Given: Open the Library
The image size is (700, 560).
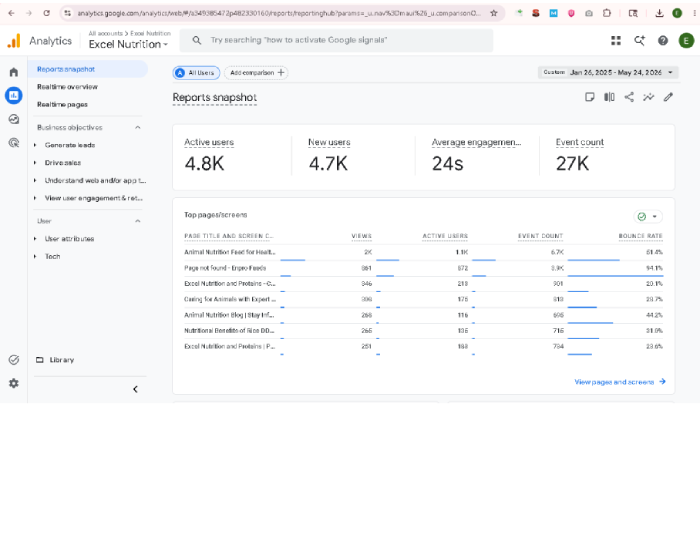Looking at the screenshot, I should (x=55, y=360).
